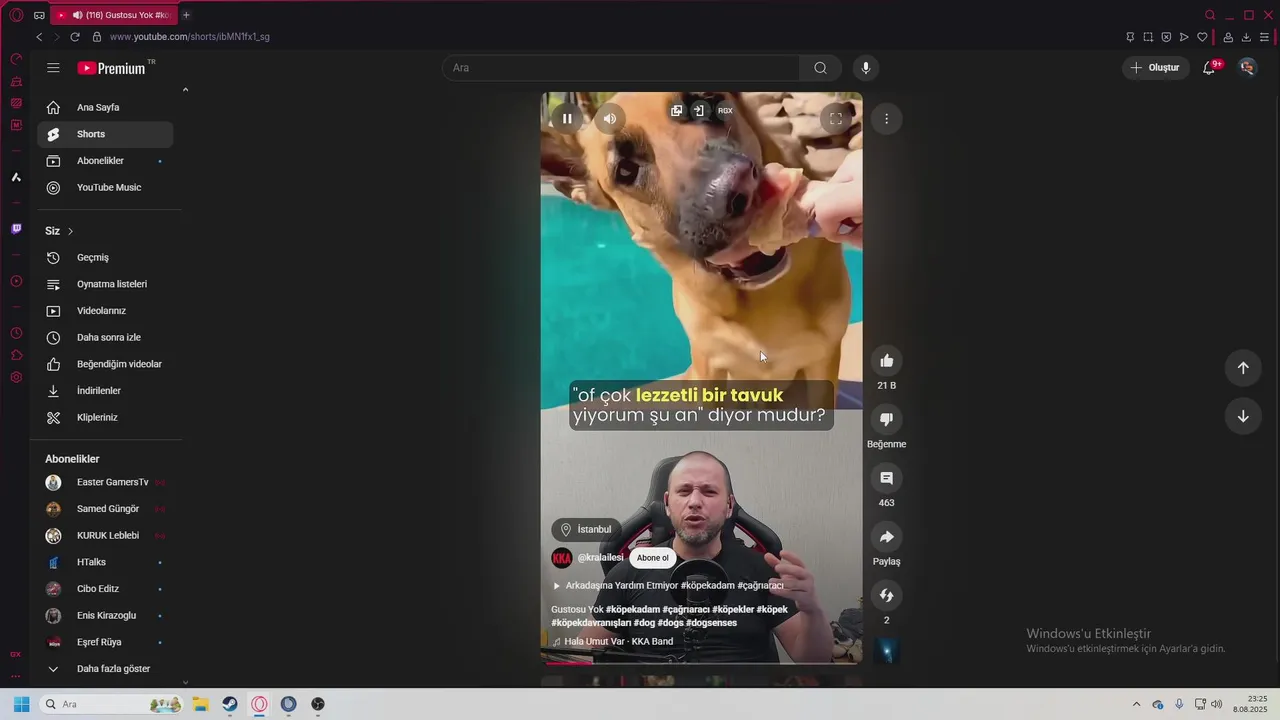
Task: Open Cibo Editz subscription channel
Action: pyautogui.click(x=105, y=589)
